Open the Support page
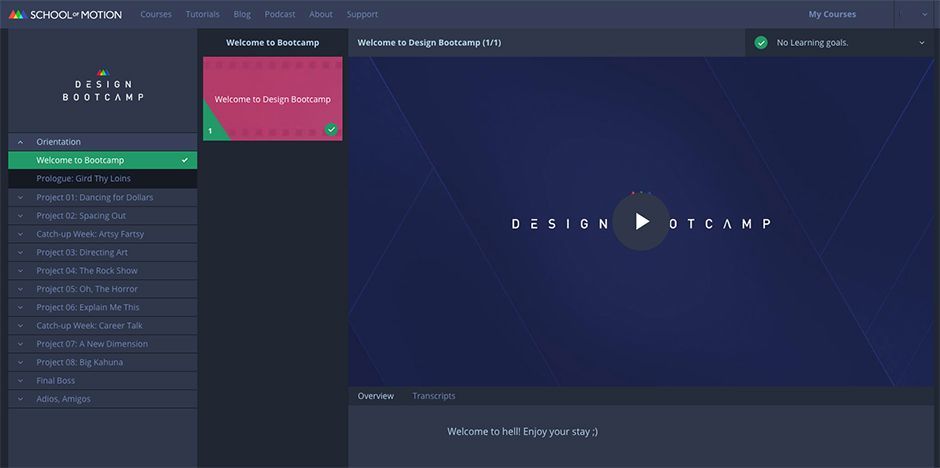 click(x=362, y=14)
